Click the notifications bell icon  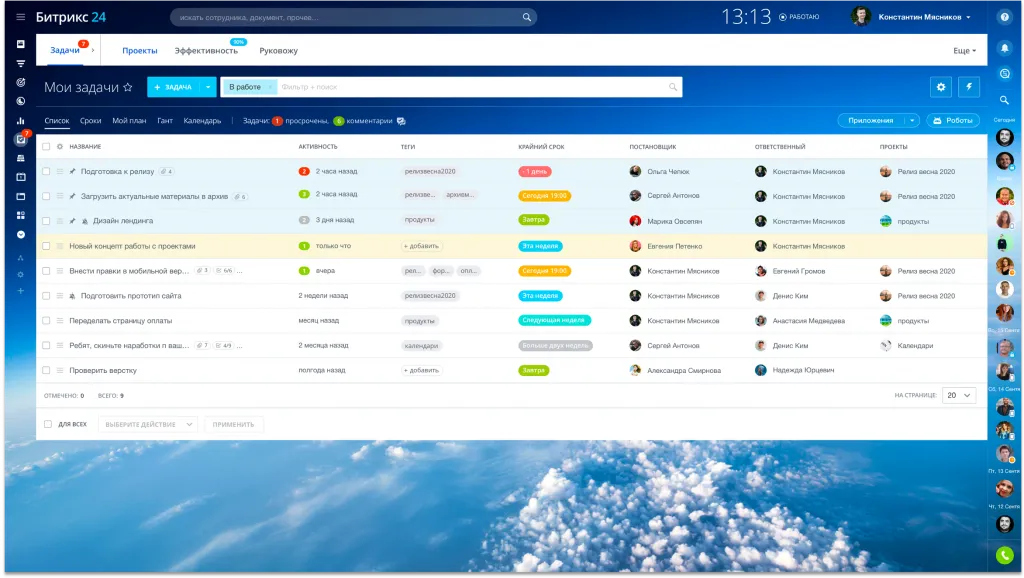[x=1005, y=47]
